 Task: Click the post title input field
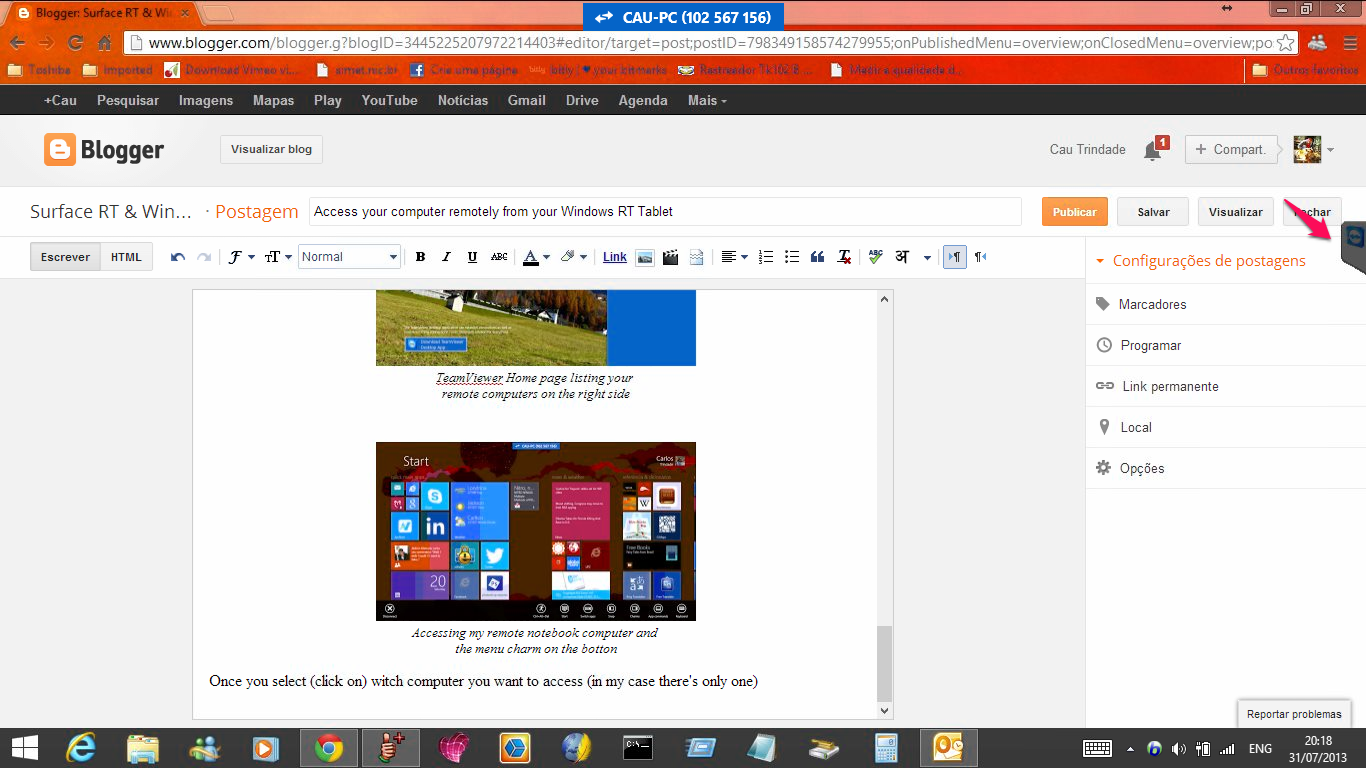pyautogui.click(x=665, y=212)
